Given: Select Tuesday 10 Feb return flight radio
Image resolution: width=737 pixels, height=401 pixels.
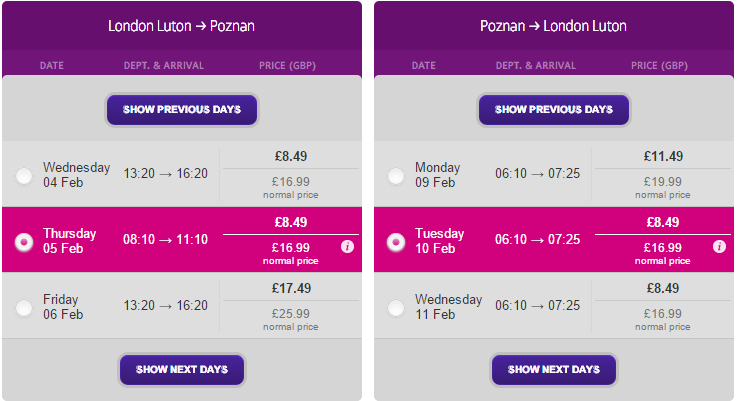Looking at the screenshot, I should [396, 242].
